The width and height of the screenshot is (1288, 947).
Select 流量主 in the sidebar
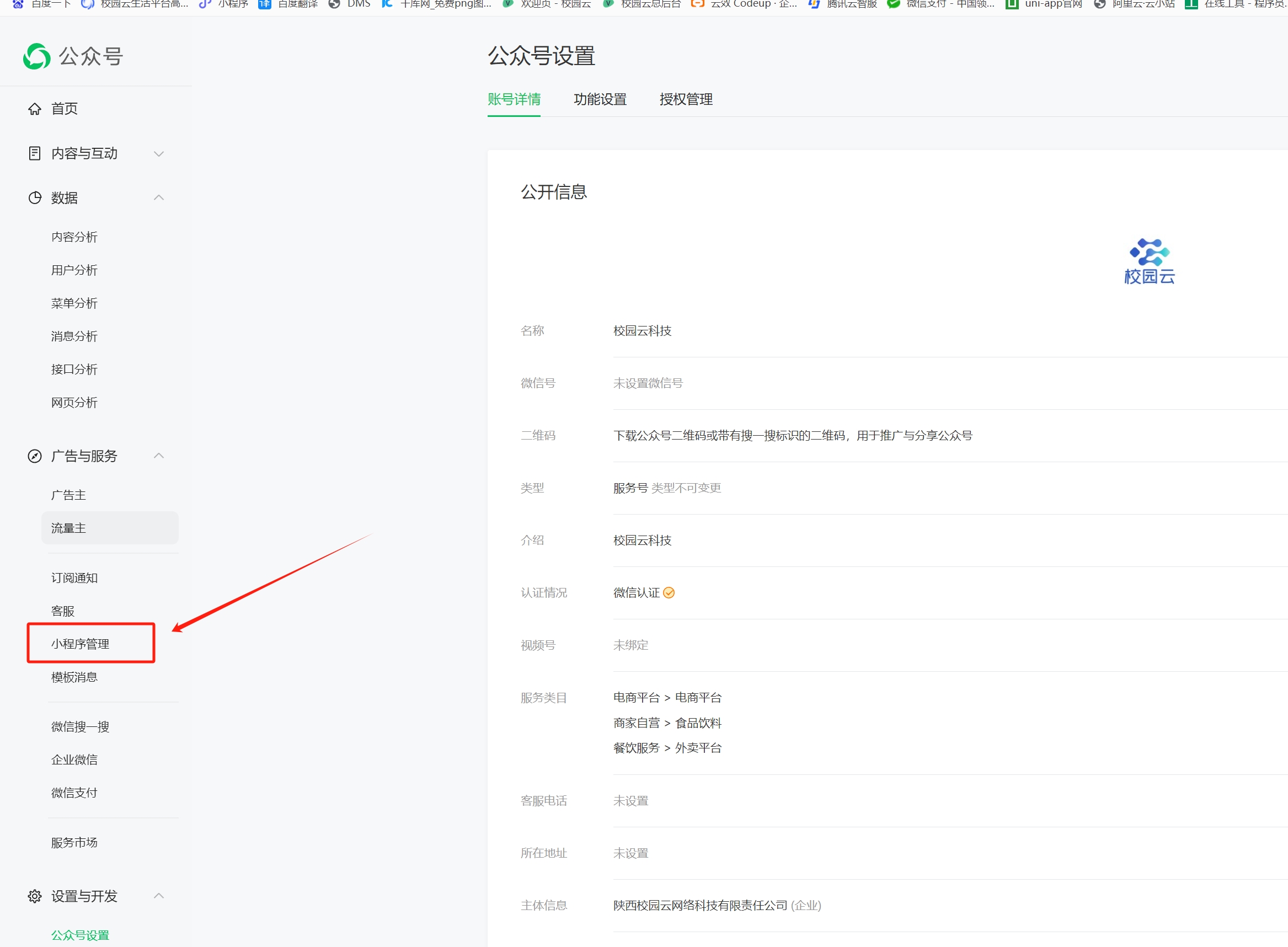69,528
